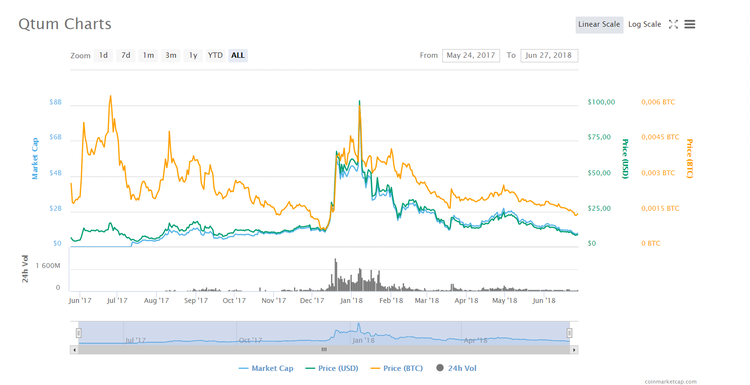Click the Sep '17 axis label
750x385 pixels.
196,300
